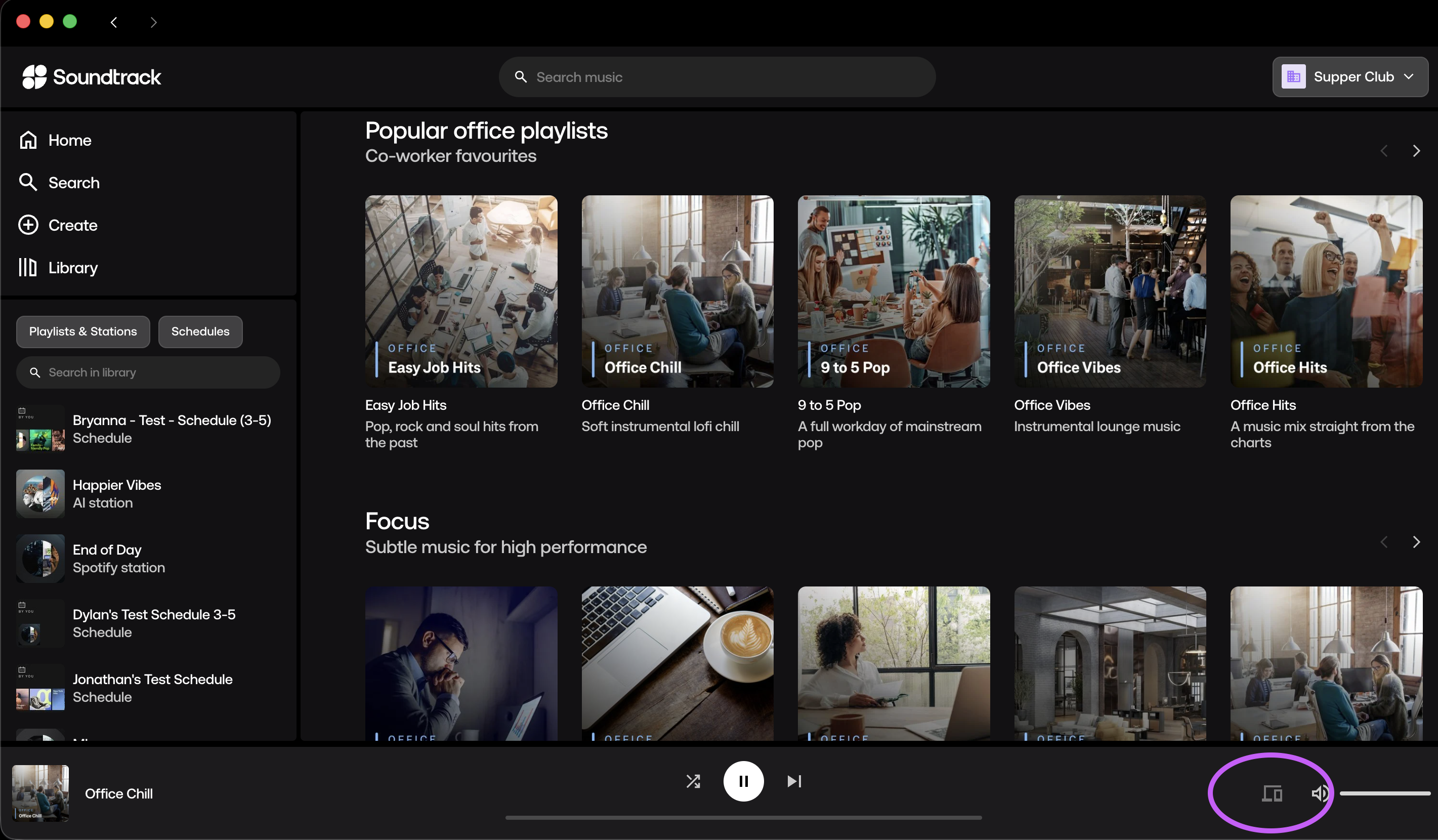Navigate back with the left chevron

tap(113, 22)
